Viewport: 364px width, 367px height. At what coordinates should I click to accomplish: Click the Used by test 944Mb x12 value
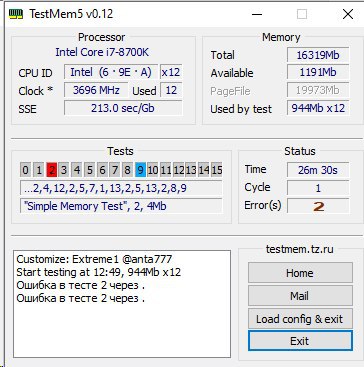[318, 108]
